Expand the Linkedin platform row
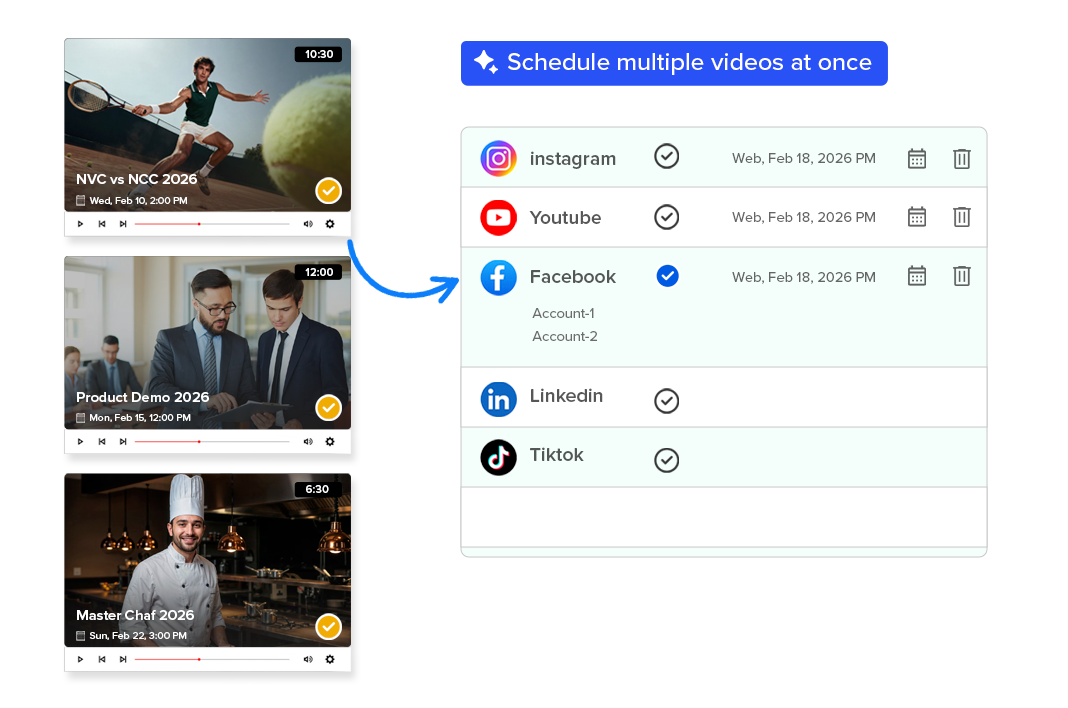The height and width of the screenshot is (708, 1068). pos(566,396)
